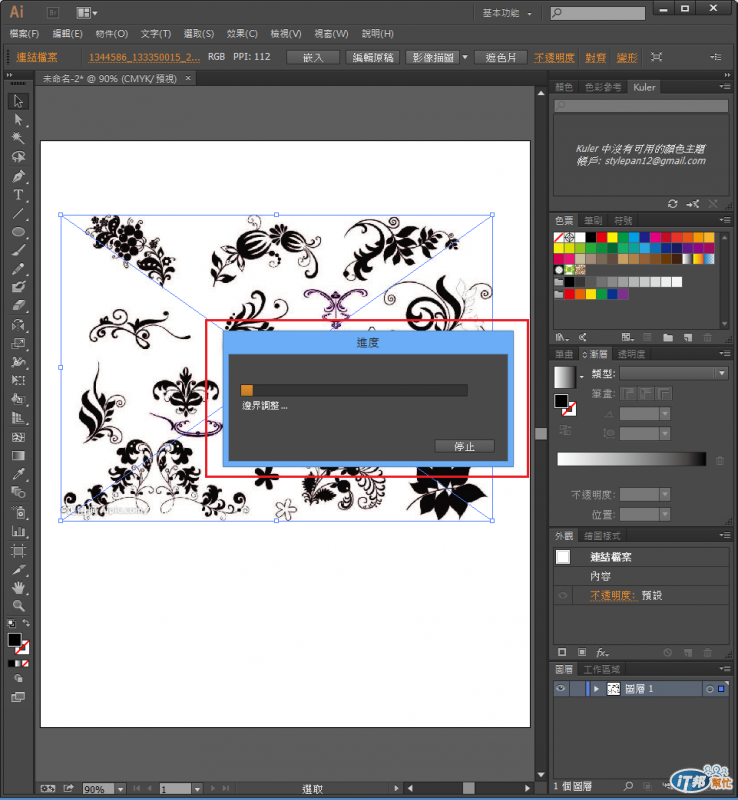Click the default fill and stroke icon
The image size is (738, 800).
[x=11, y=623]
